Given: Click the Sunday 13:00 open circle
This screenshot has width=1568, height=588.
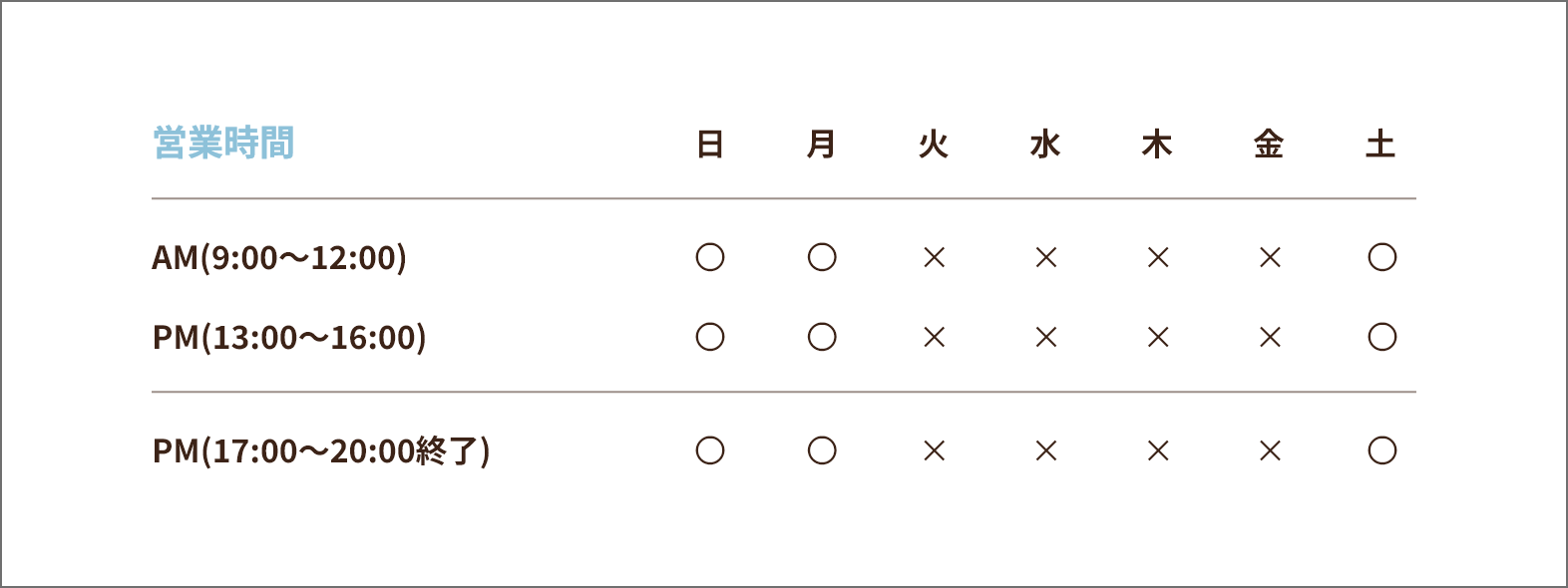Looking at the screenshot, I should (710, 338).
